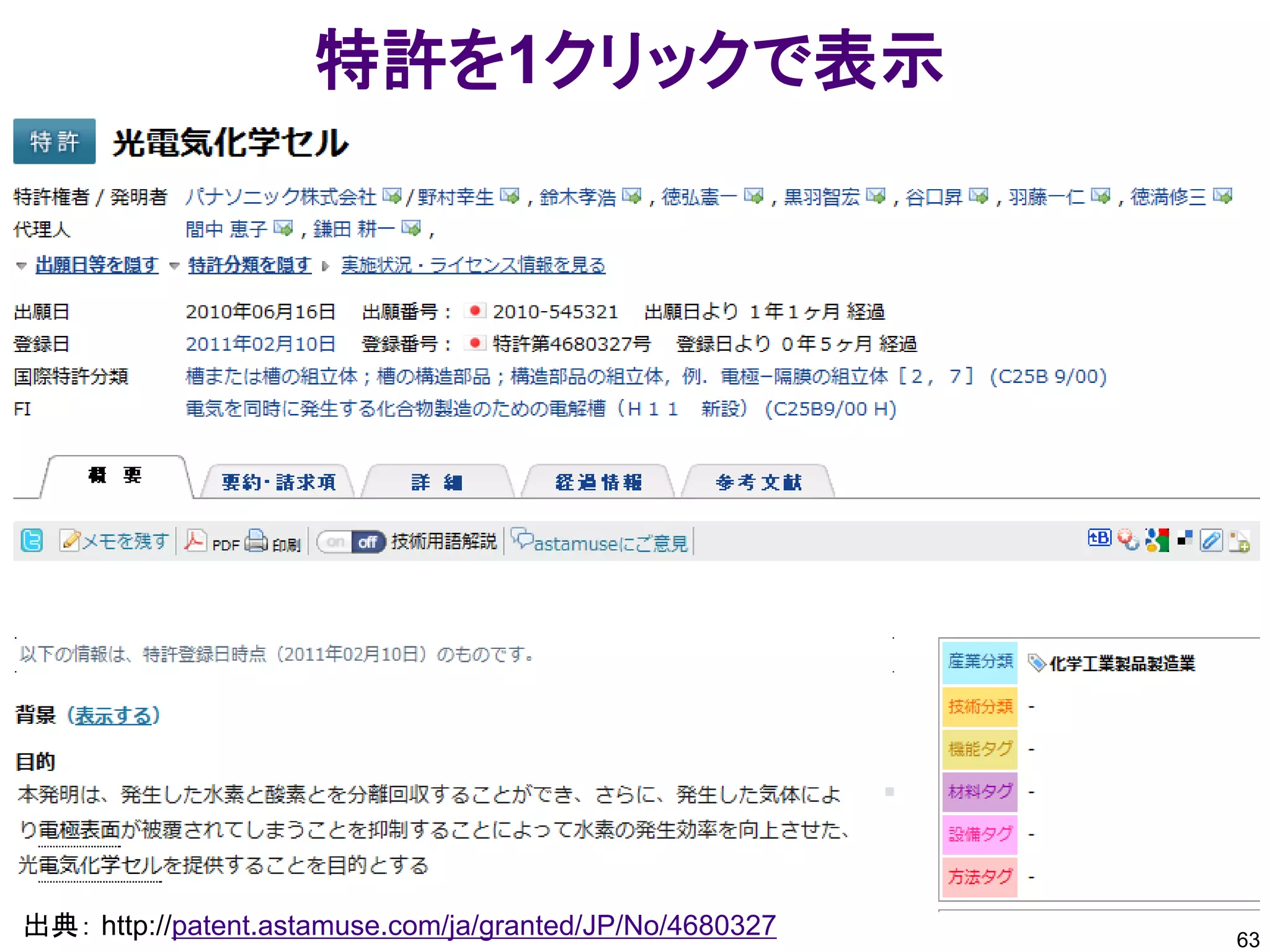Screen dimensions: 1270x952
Task: Click the 技術分類 yellow label
Action: pos(980,707)
